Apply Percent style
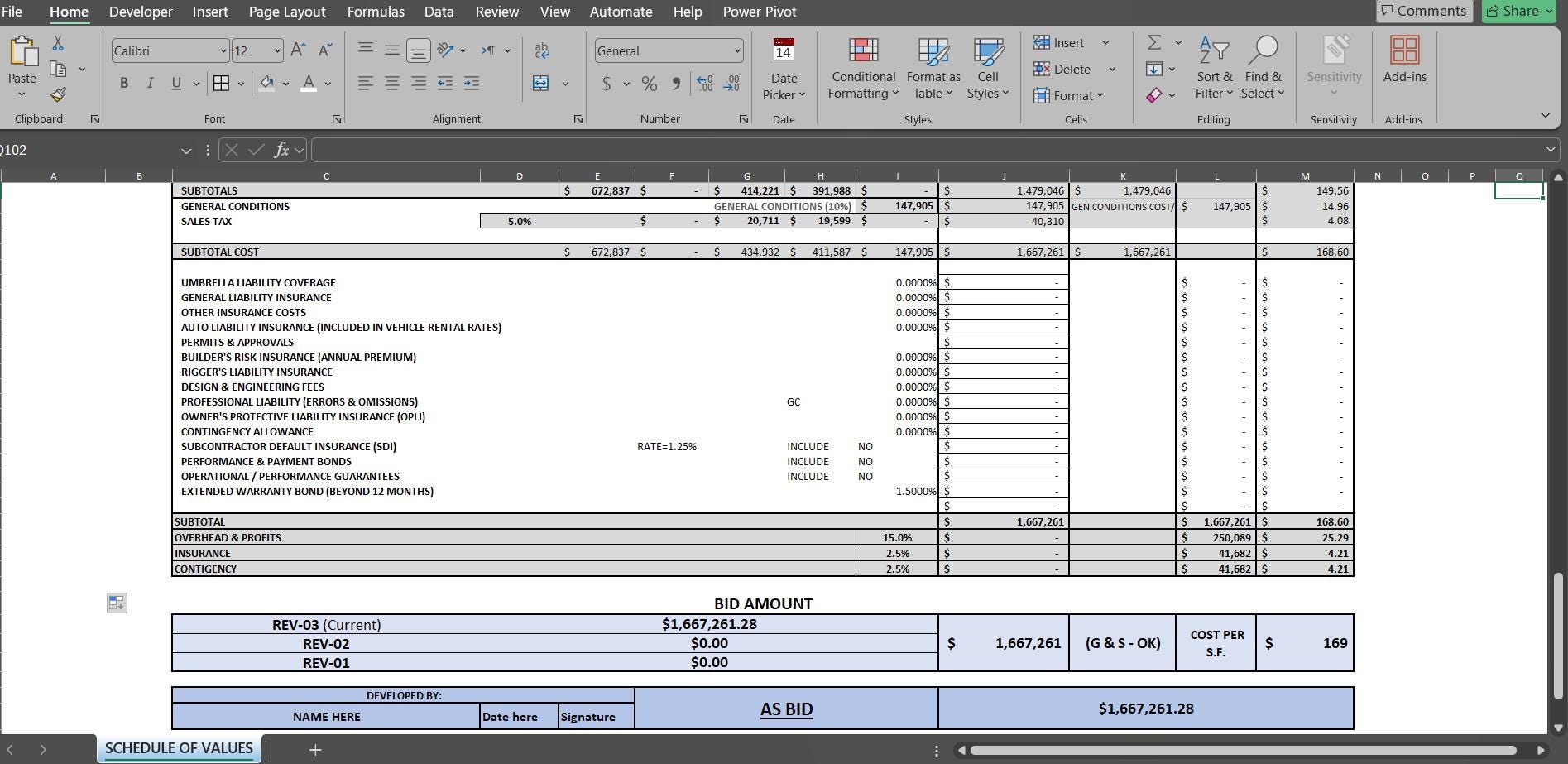1568x764 pixels. pyautogui.click(x=650, y=84)
